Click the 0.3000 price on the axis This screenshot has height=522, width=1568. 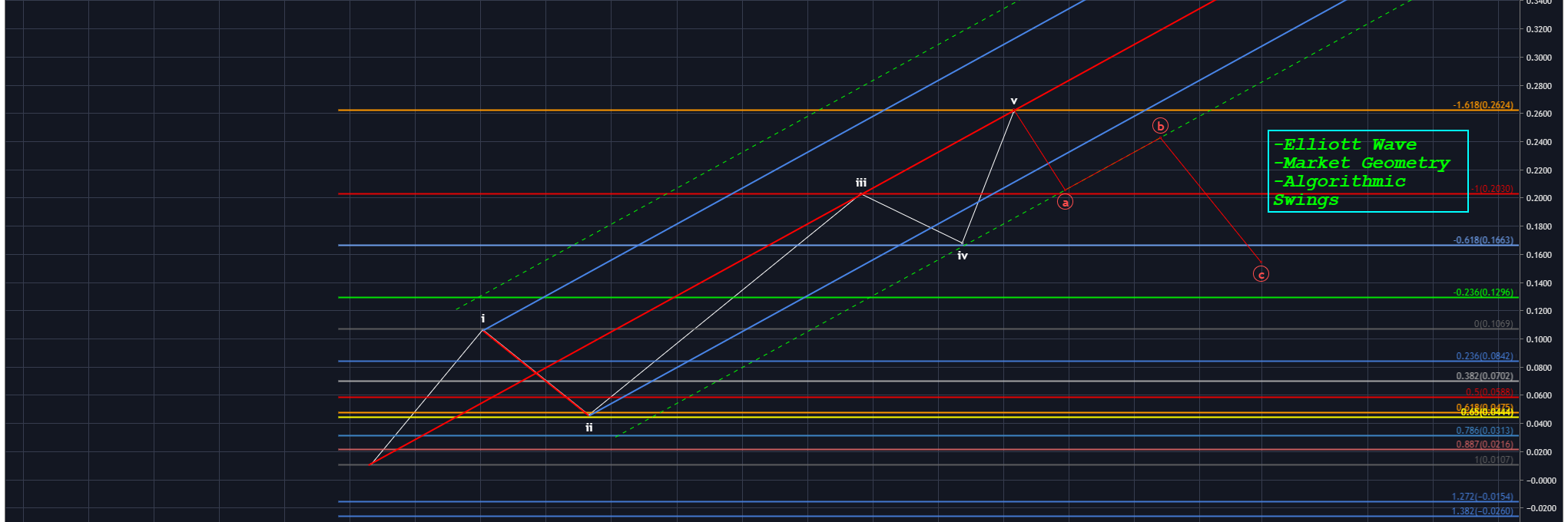1539,58
